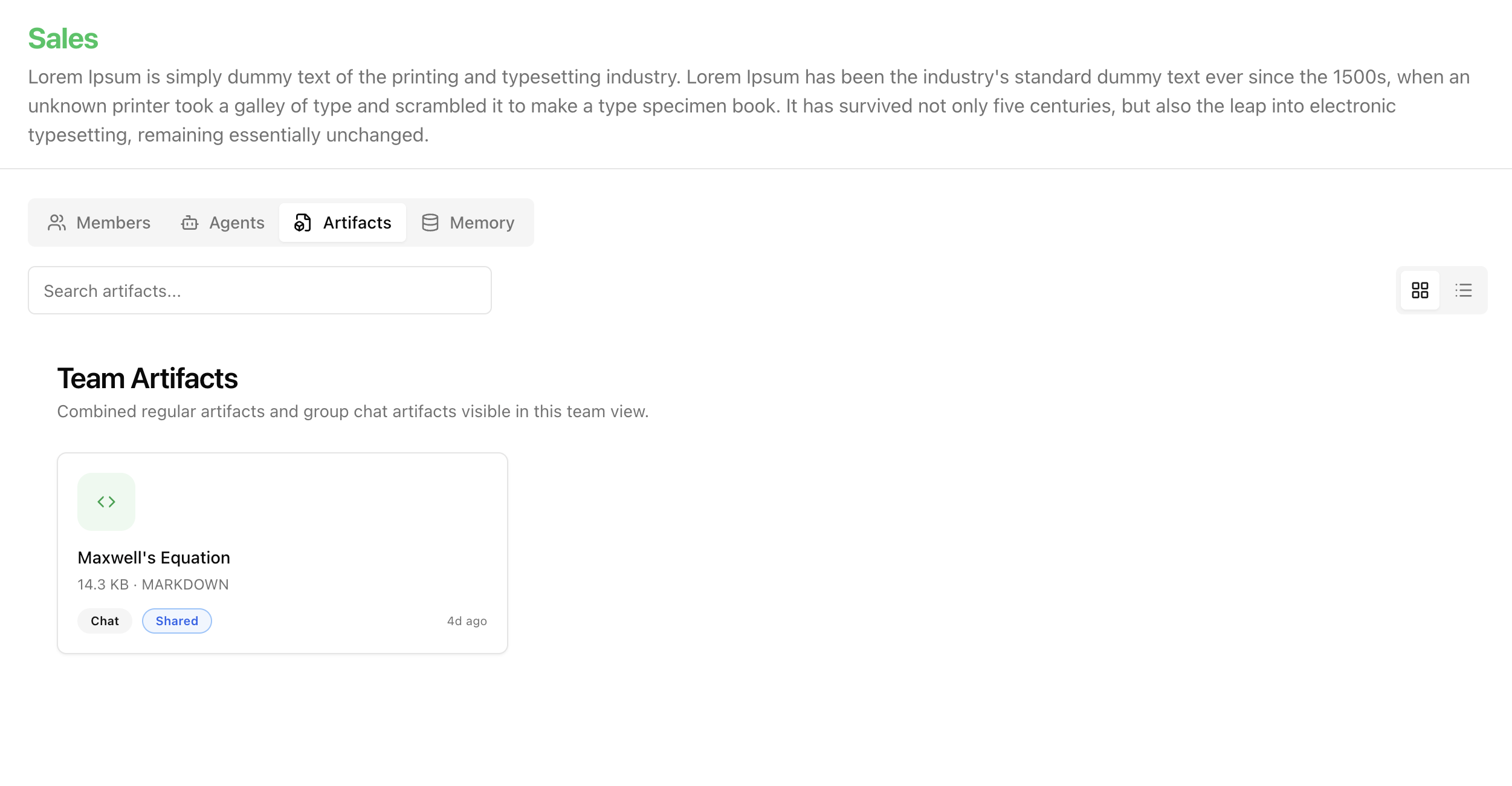
Task: Click the Shared badge
Action: pyautogui.click(x=177, y=621)
